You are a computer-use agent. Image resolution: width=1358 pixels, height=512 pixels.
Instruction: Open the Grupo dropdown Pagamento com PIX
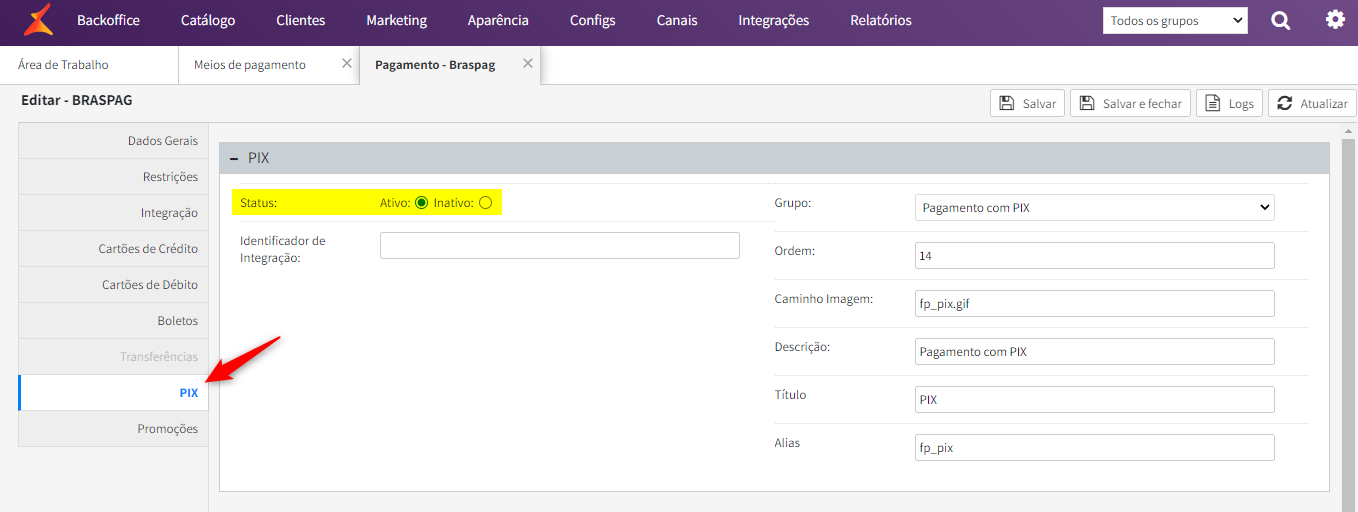1095,207
